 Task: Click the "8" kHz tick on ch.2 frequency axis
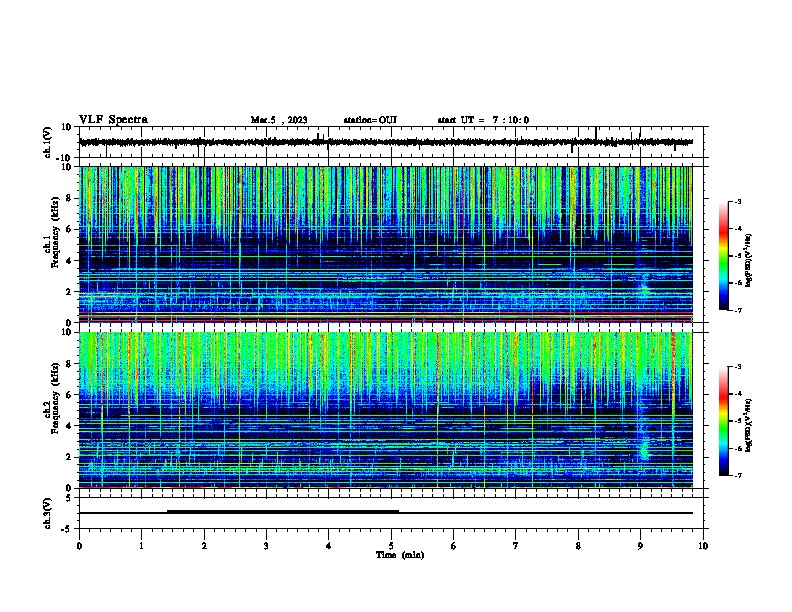(69, 364)
